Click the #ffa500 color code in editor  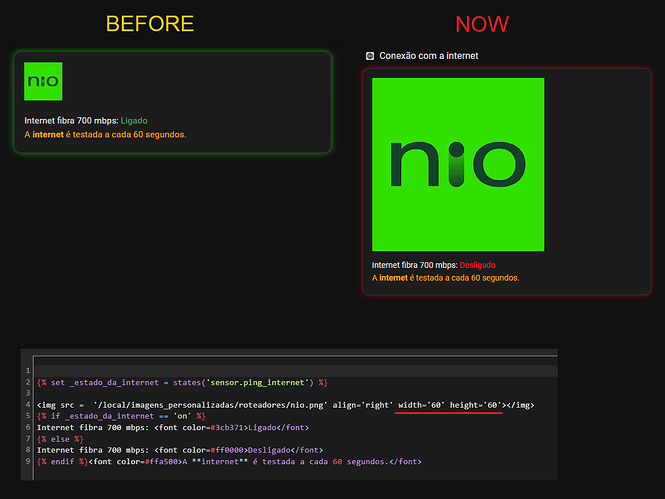coord(162,462)
